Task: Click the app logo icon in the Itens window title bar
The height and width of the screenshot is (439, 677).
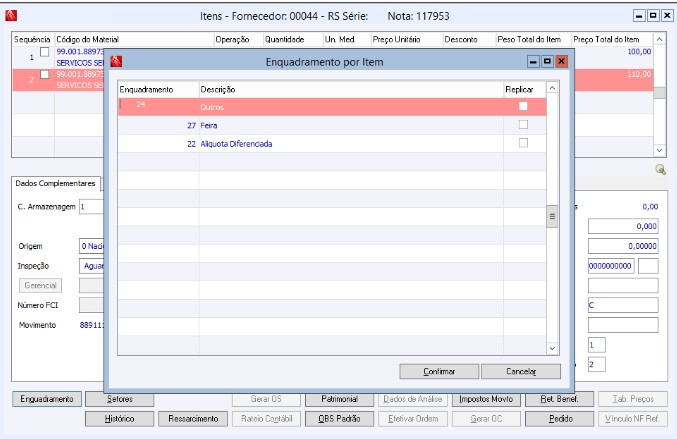Action: coord(11,16)
